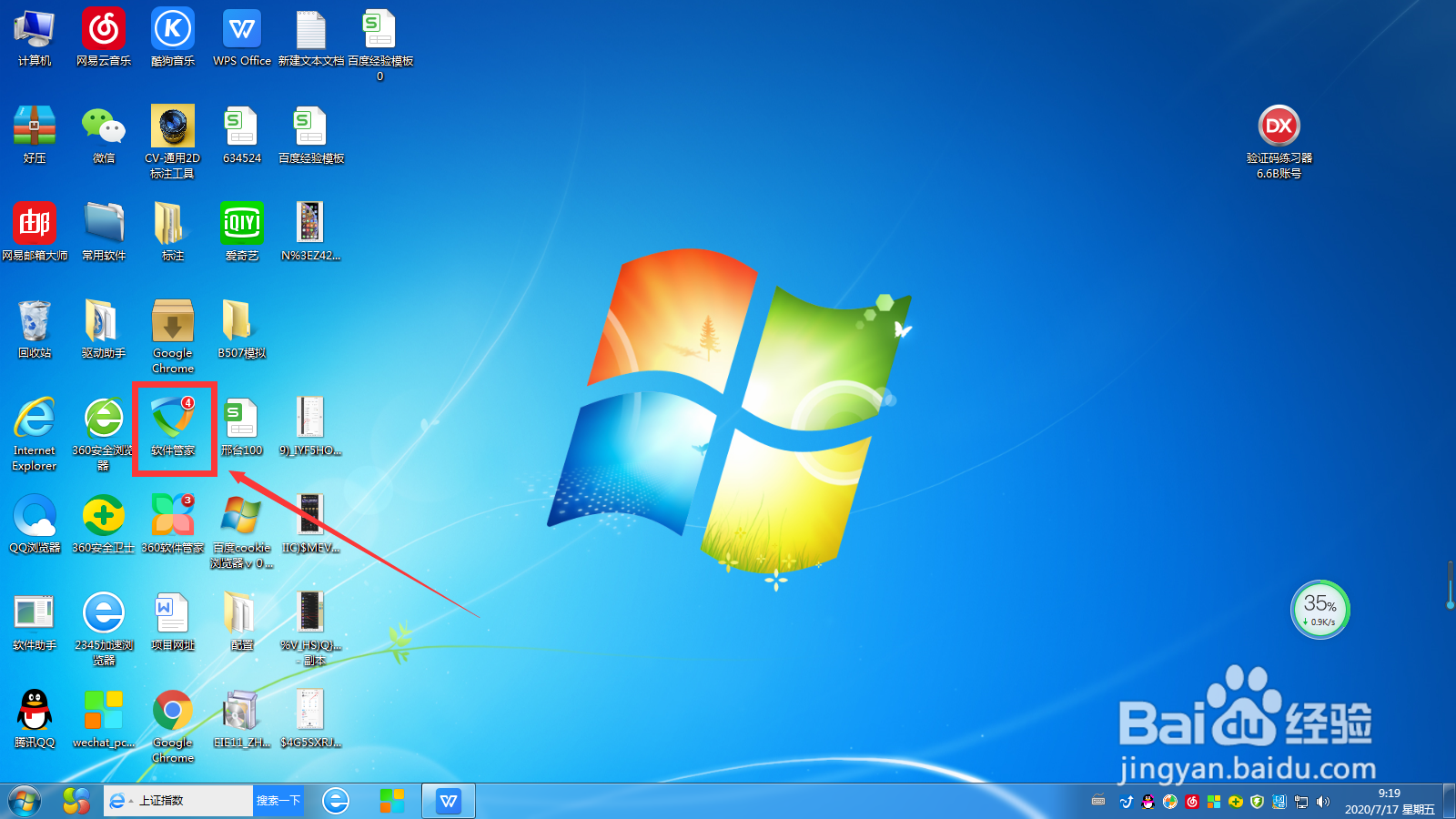Select the EIE11_ZH... installer icon
1456x819 pixels.
[x=242, y=720]
